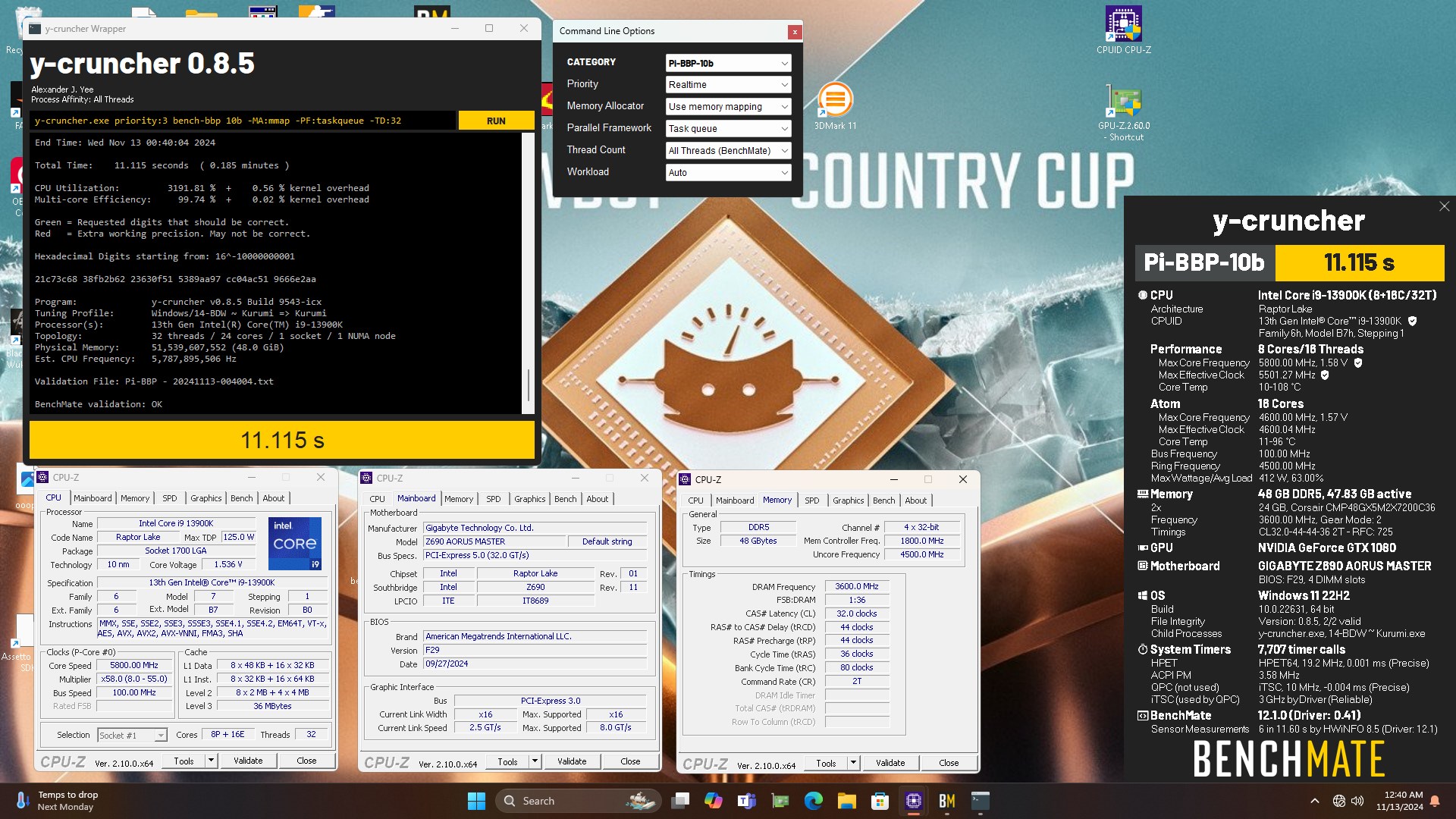
Task: Open the Priority dropdown set to Realtime
Action: click(x=728, y=85)
